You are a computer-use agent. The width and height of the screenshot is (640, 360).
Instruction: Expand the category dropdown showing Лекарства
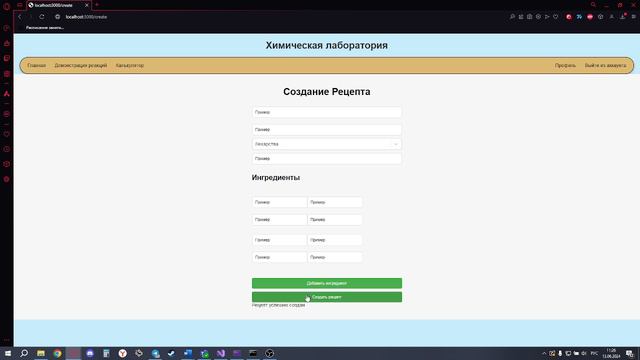[x=327, y=144]
